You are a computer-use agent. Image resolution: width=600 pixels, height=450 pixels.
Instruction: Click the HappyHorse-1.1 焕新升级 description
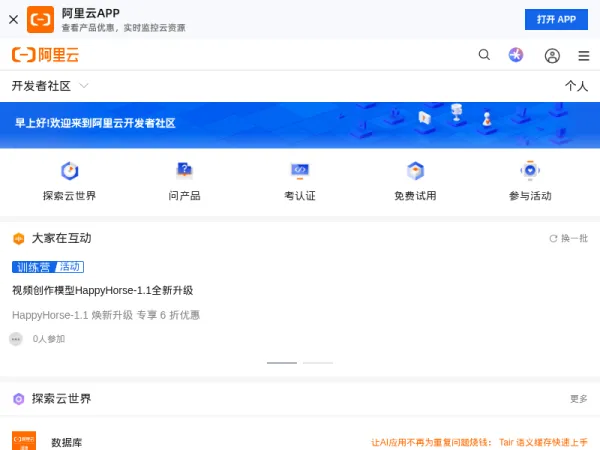click(x=106, y=315)
